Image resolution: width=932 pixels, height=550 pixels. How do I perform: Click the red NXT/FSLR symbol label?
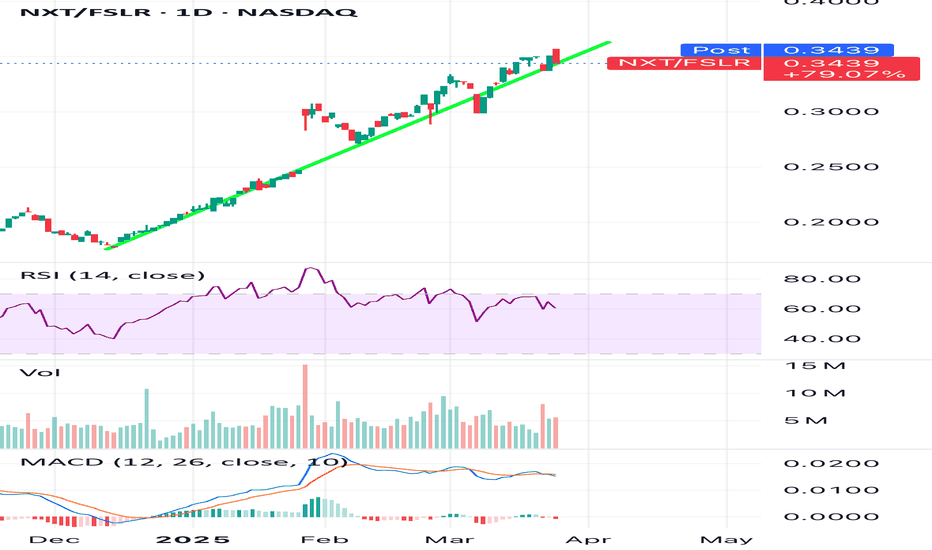pyautogui.click(x=684, y=63)
